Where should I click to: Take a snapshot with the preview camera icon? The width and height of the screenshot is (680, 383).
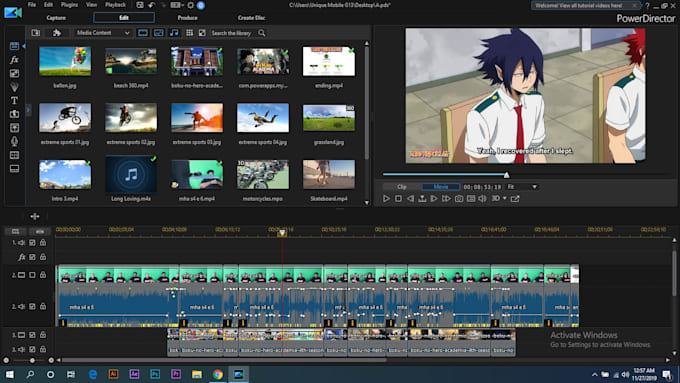tap(459, 199)
